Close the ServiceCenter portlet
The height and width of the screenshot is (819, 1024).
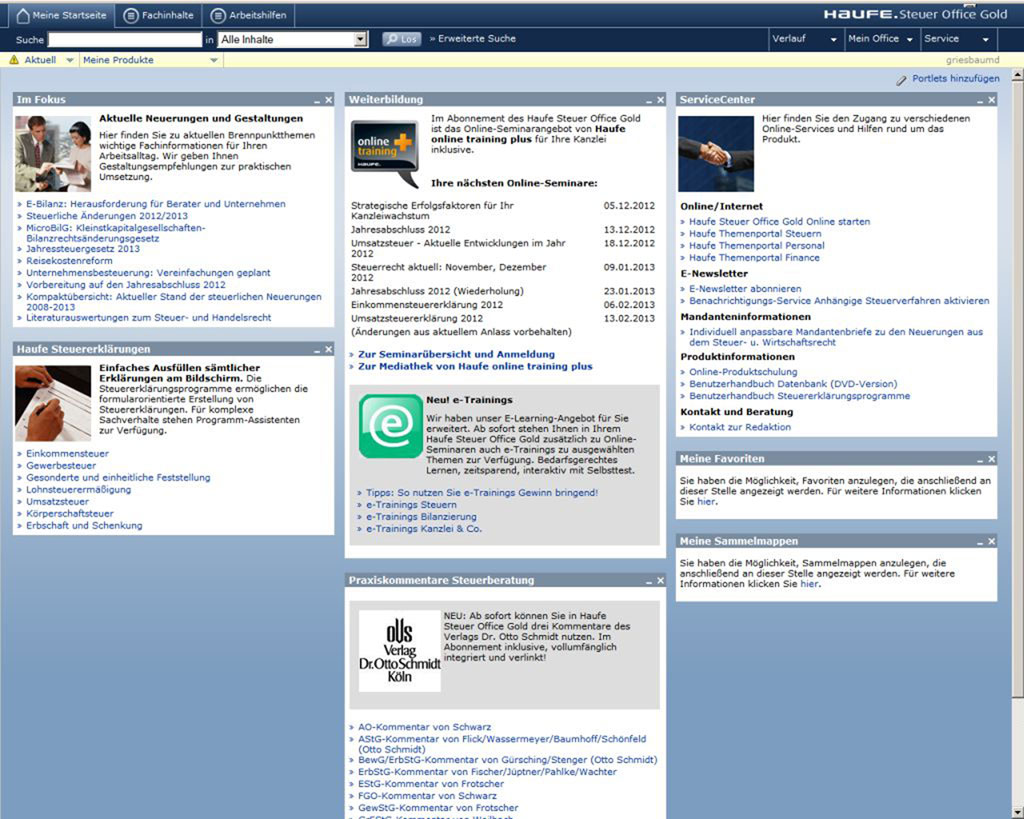[991, 100]
